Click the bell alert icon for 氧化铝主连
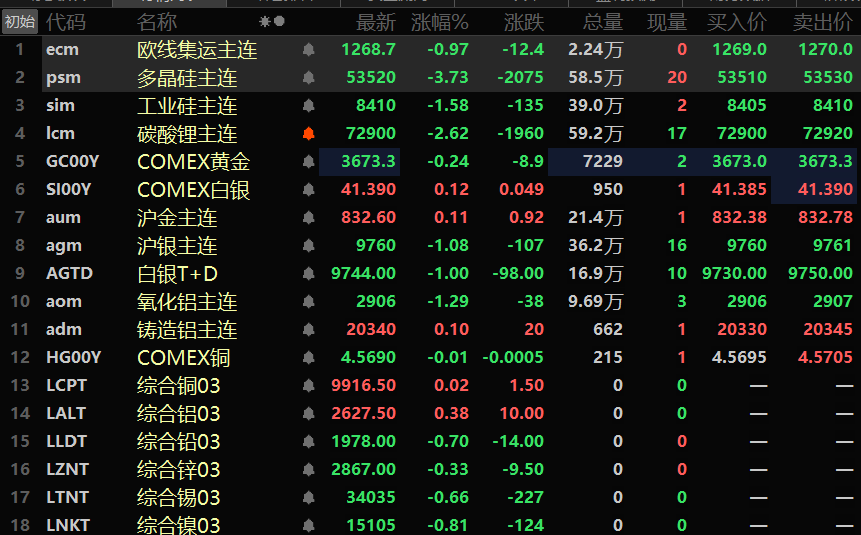Screen dimensions: 861x535 click(x=309, y=302)
